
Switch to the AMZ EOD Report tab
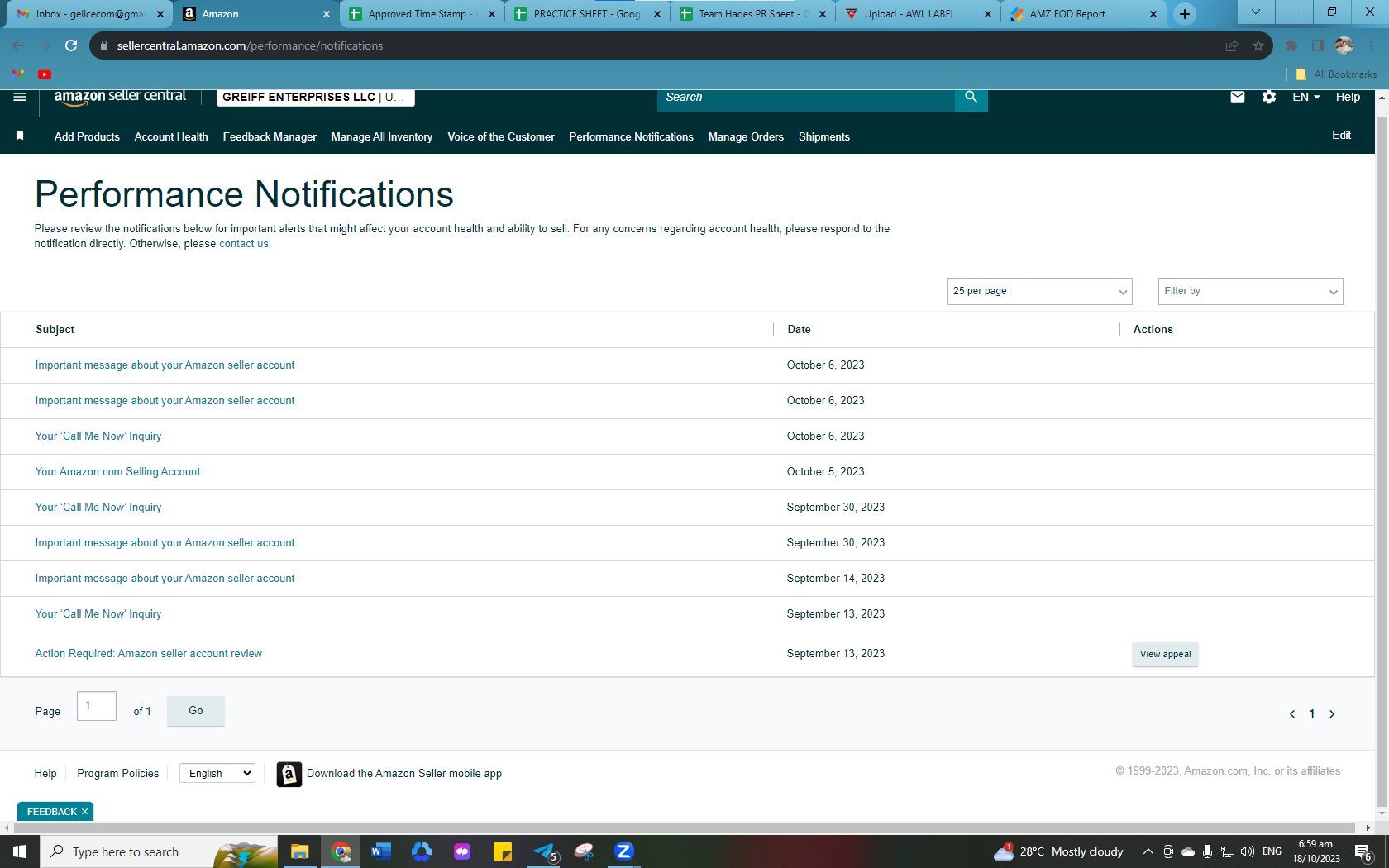pos(1083,14)
